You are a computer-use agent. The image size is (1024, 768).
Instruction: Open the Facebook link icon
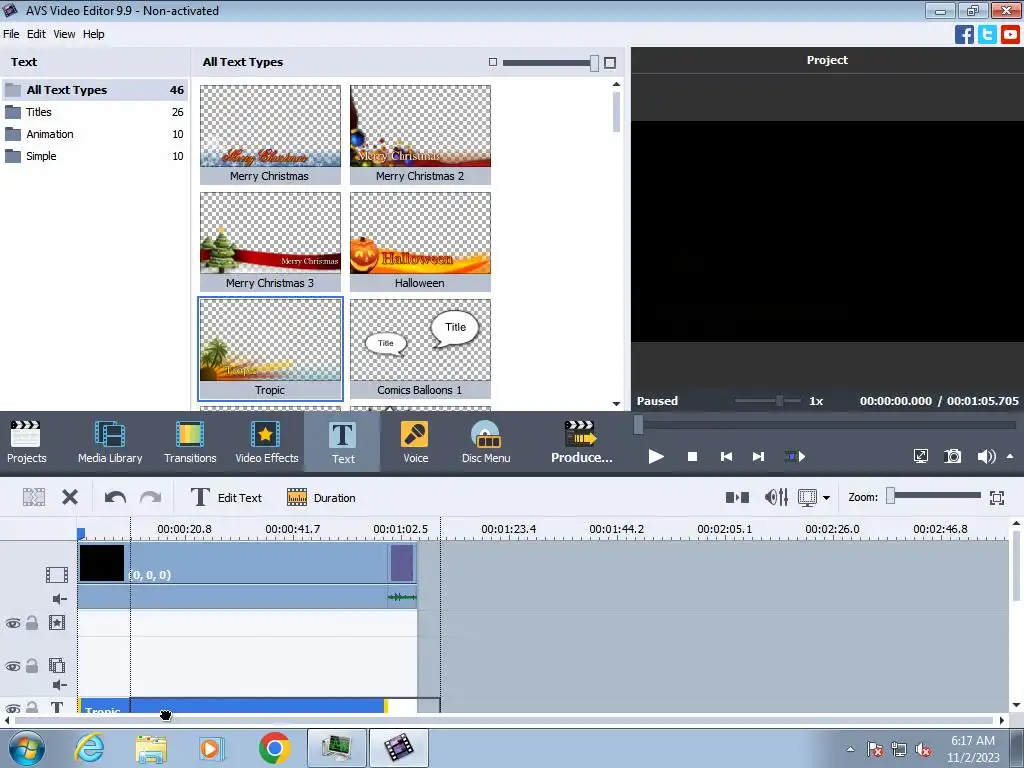coord(964,35)
